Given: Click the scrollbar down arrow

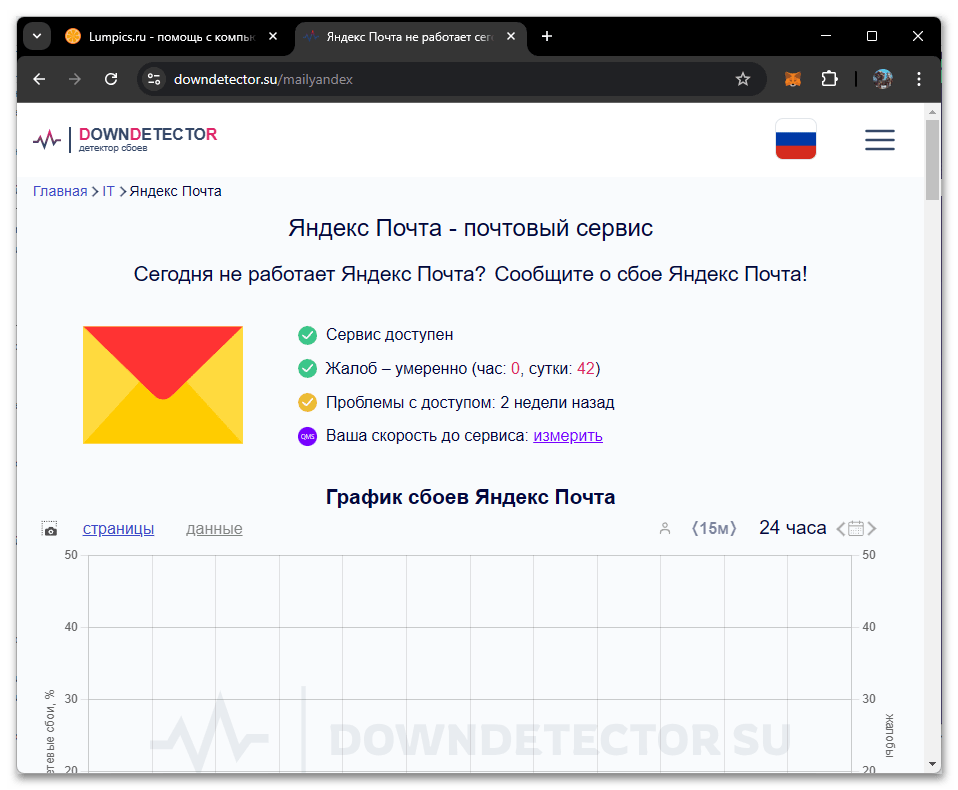Looking at the screenshot, I should (932, 763).
